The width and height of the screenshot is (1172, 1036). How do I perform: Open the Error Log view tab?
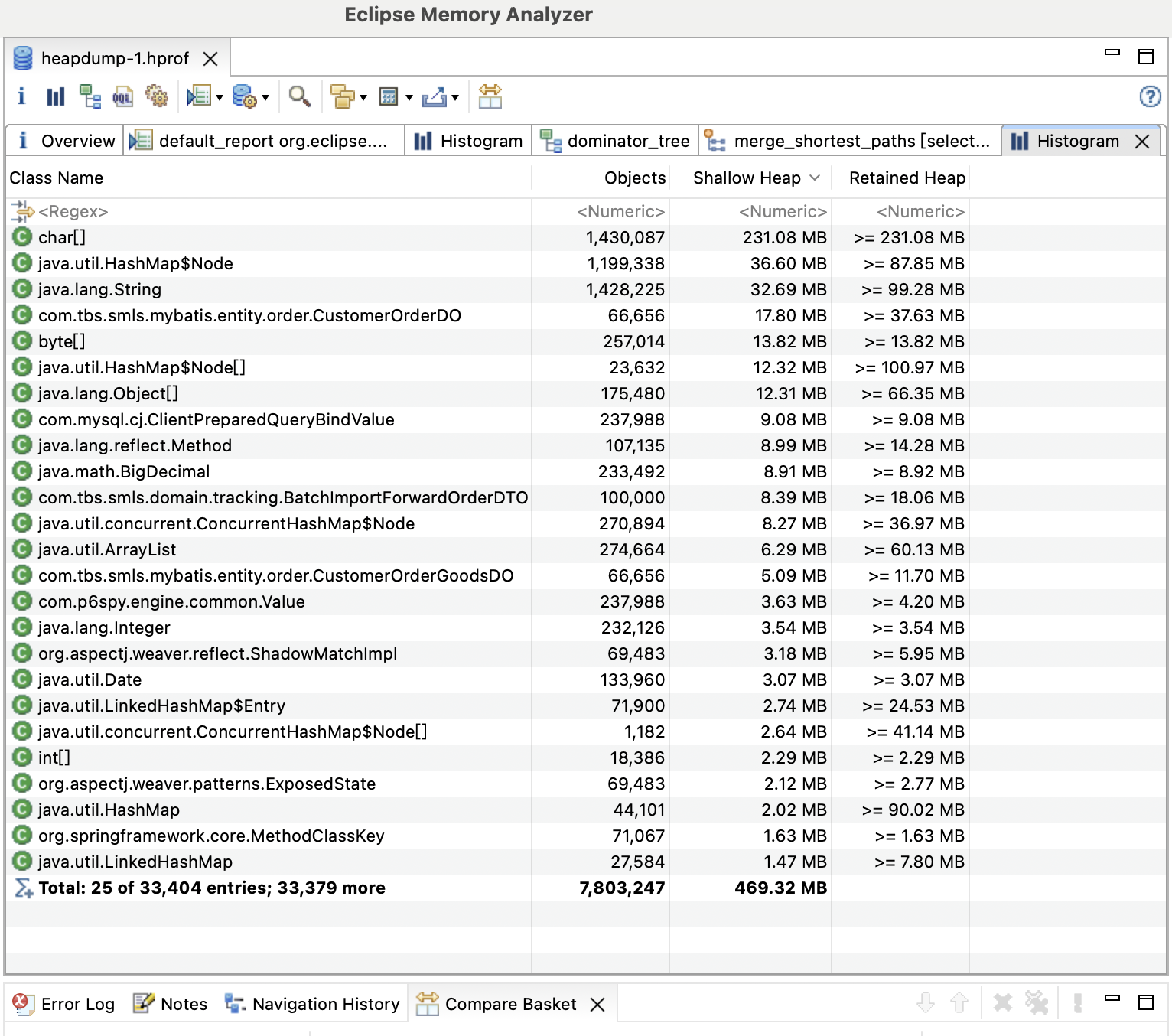(64, 1004)
